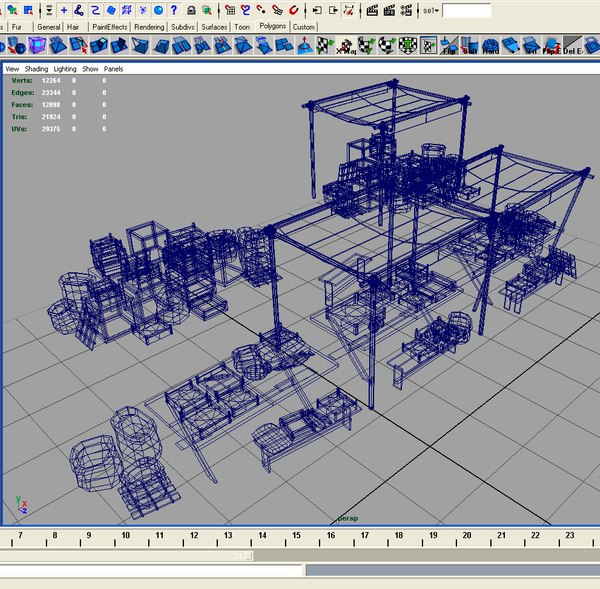This screenshot has width=600, height=589.
Task: Open the selection mask arrow menu
Action: coord(49,10)
